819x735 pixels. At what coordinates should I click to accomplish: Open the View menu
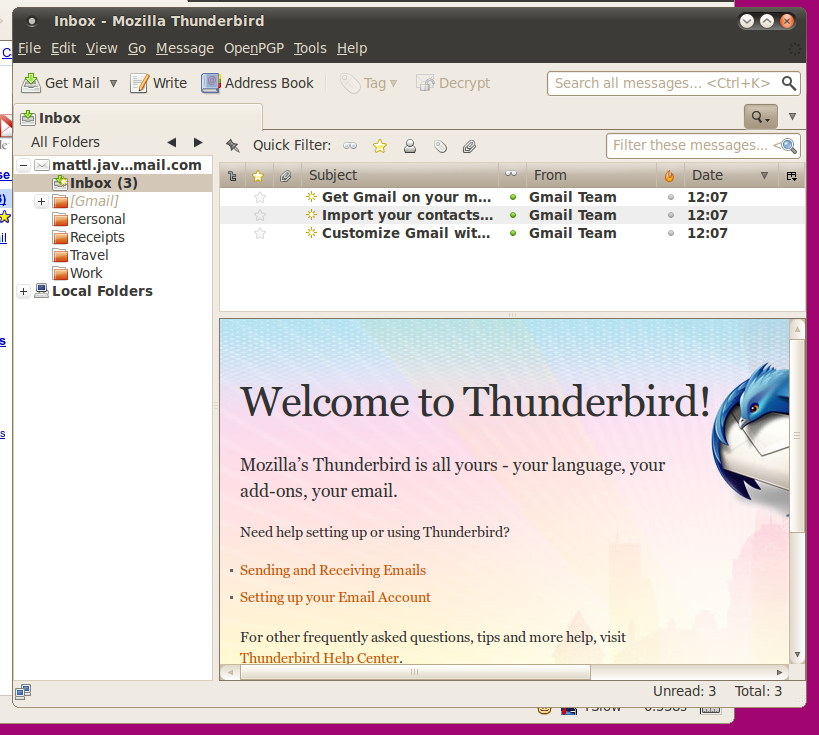(101, 49)
